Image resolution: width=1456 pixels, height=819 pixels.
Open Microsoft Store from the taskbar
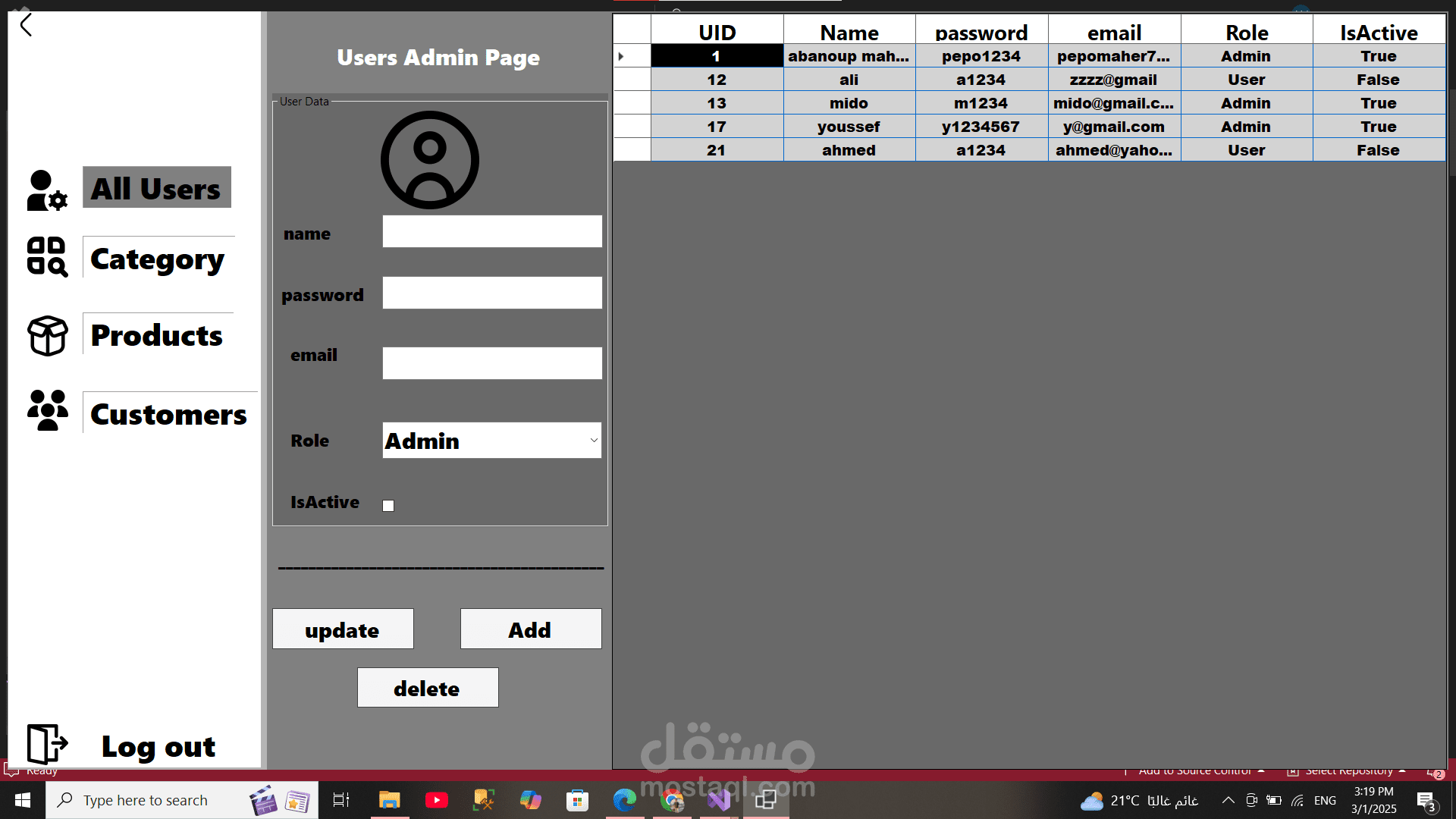click(x=578, y=800)
